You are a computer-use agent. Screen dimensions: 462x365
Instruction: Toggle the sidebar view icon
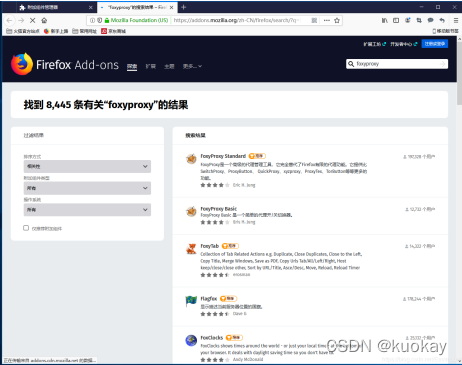396,20
